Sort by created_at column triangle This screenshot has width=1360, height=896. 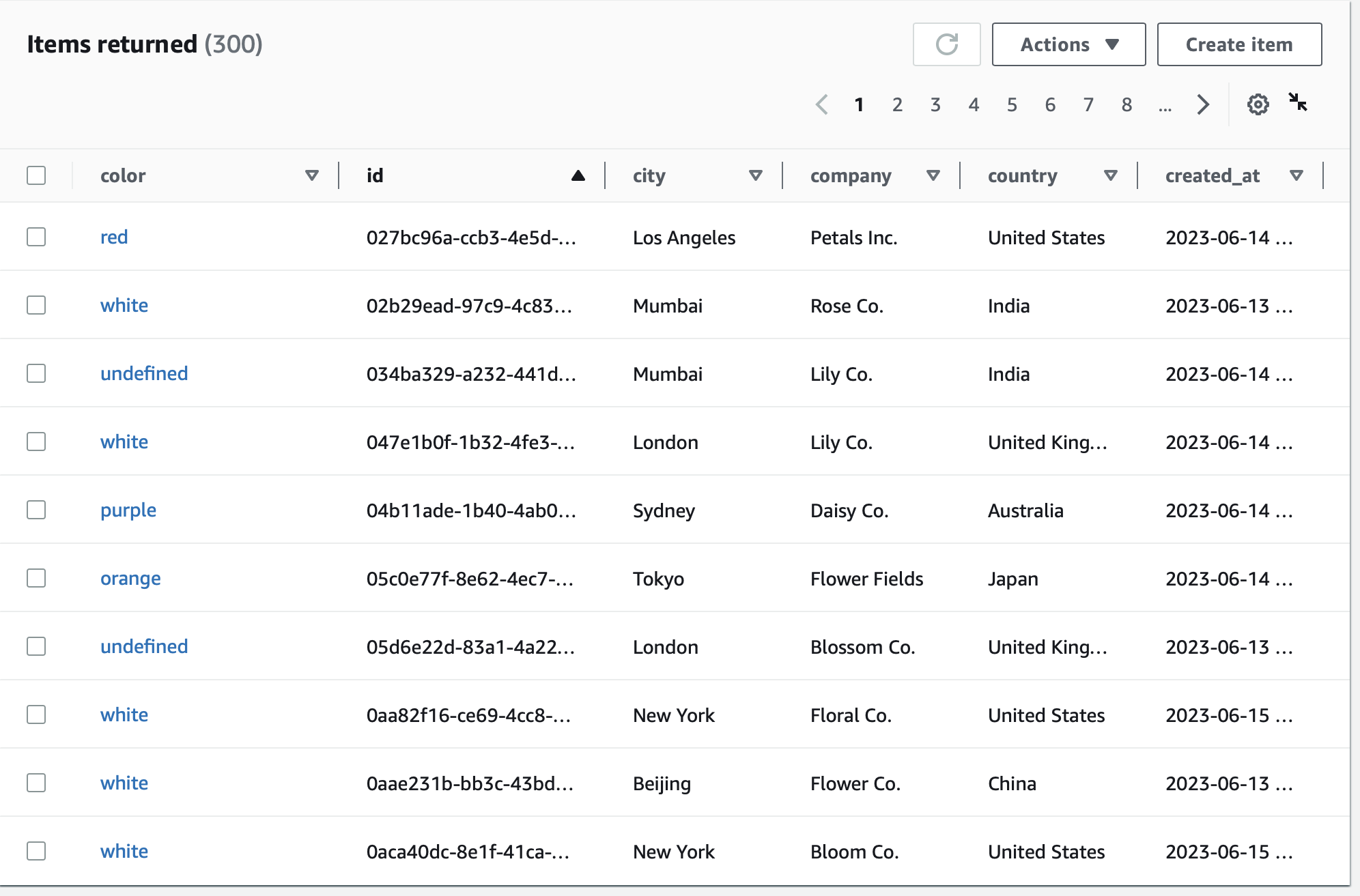pyautogui.click(x=1296, y=175)
